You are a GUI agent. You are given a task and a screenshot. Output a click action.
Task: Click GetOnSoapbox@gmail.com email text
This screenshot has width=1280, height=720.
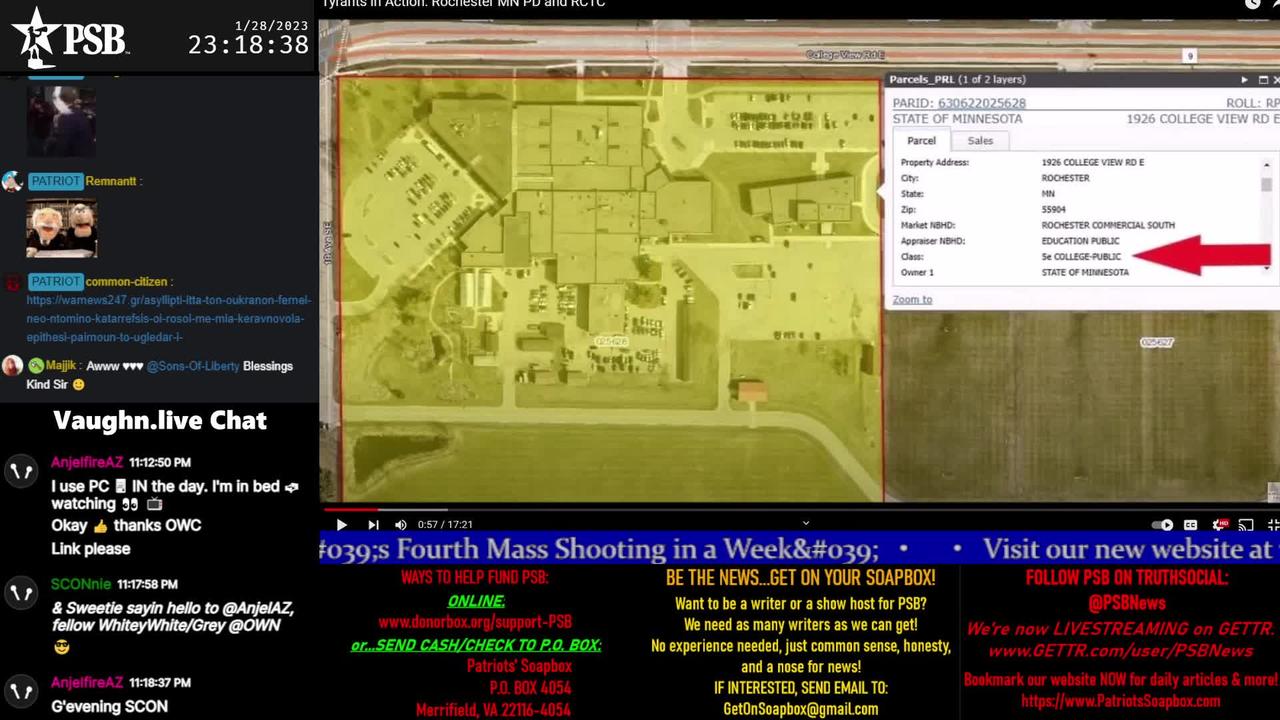(800, 709)
